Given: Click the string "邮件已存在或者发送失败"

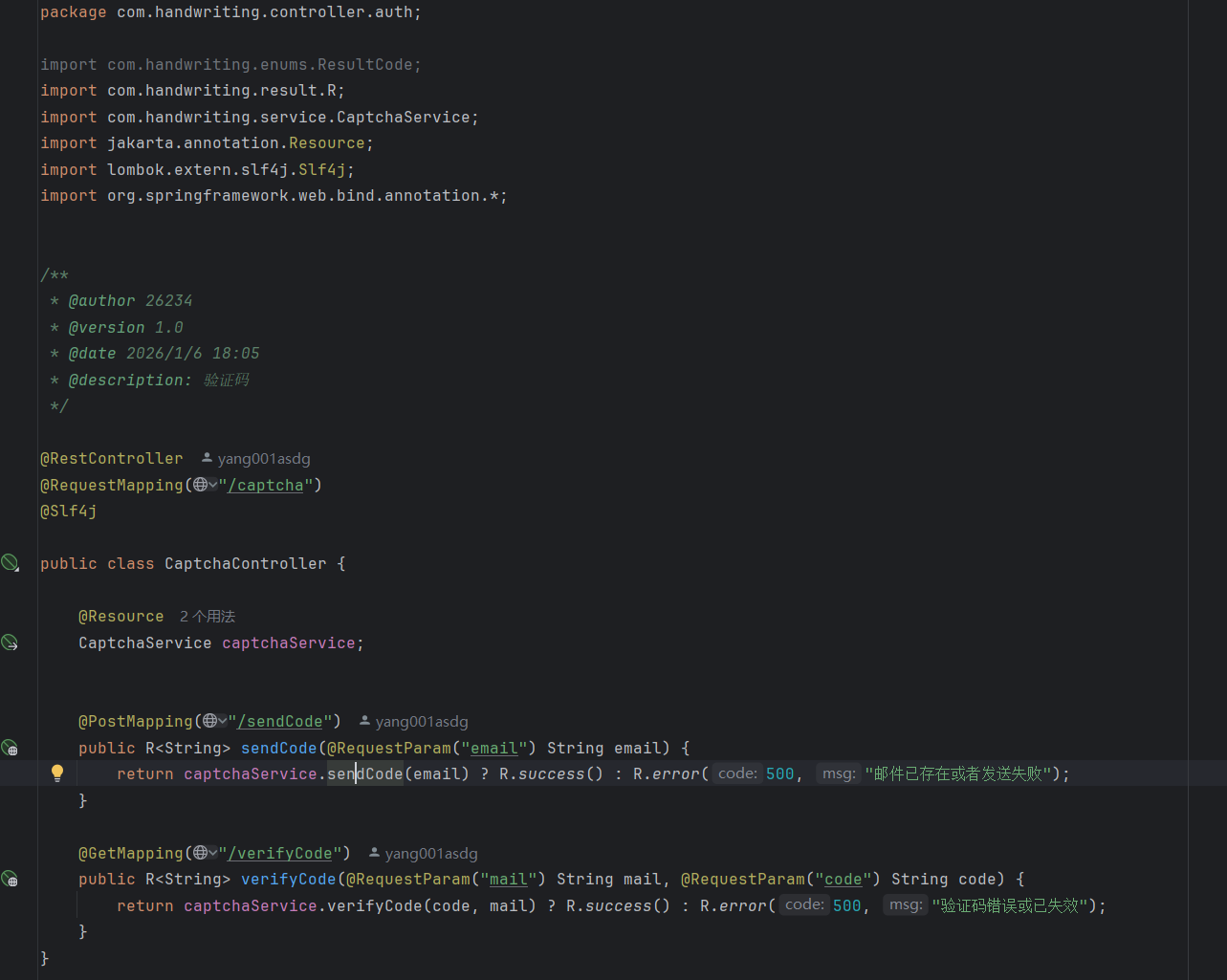Looking at the screenshot, I should (x=958, y=773).
